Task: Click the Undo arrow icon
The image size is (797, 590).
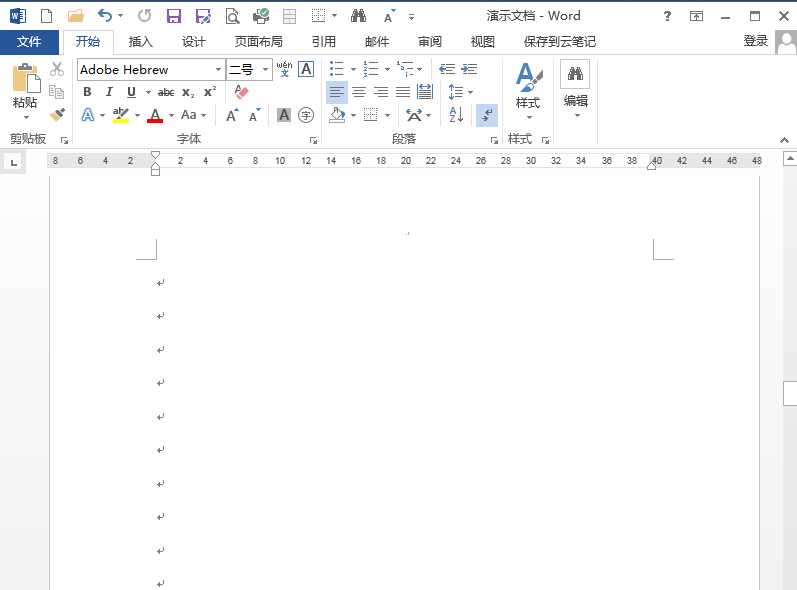Action: point(105,16)
